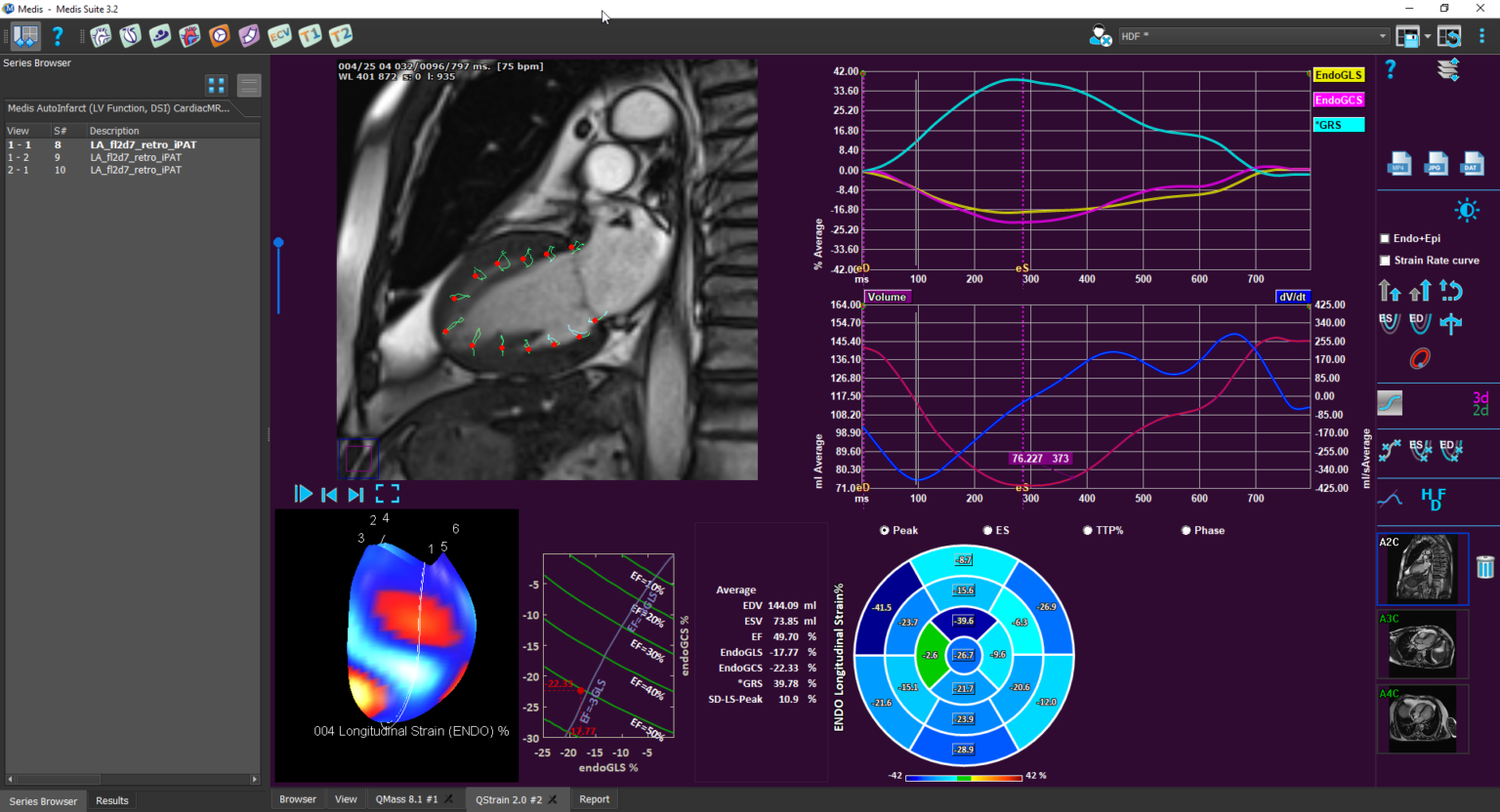Click the HDF analysis icon

[1433, 499]
